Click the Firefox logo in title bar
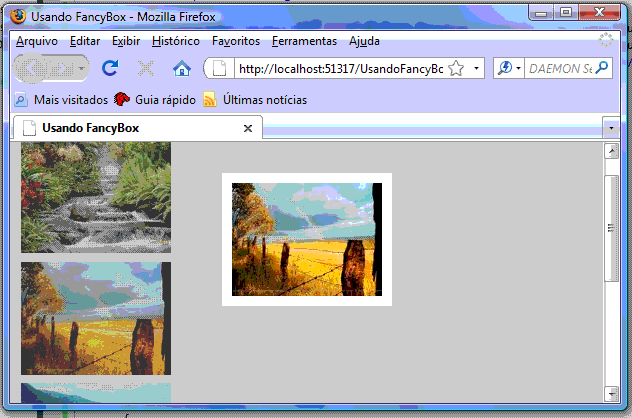This screenshot has width=632, height=418. tap(18, 17)
